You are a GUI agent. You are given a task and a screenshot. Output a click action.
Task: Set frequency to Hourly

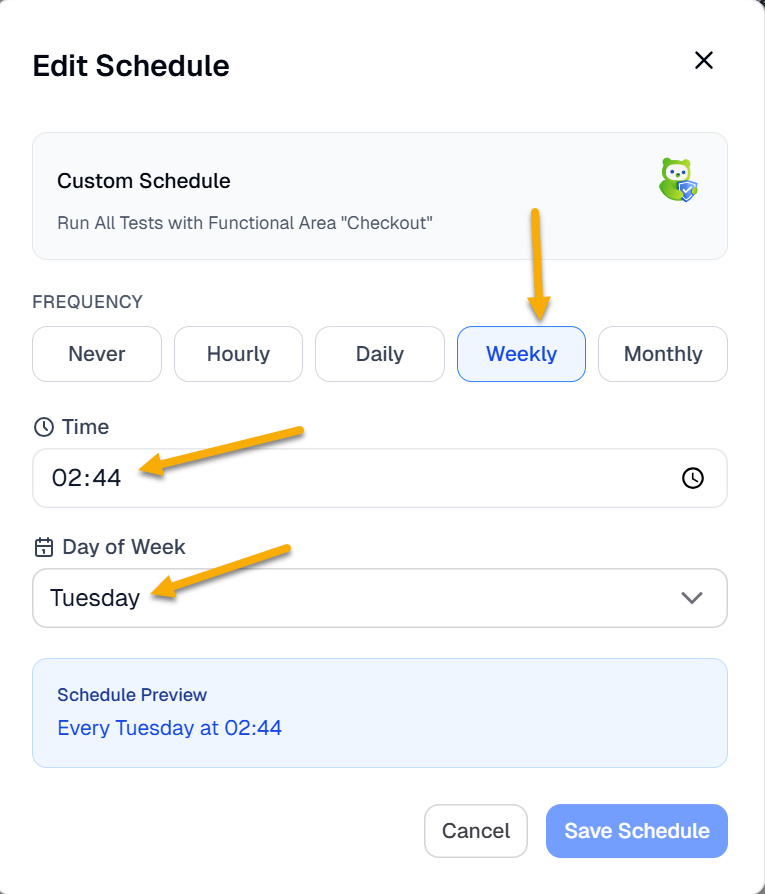(238, 354)
